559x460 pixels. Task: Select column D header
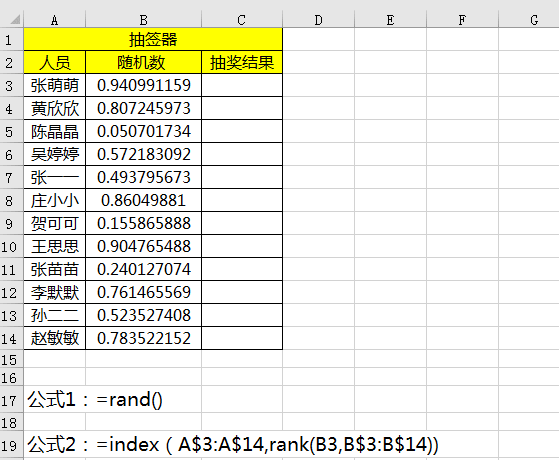tap(319, 20)
